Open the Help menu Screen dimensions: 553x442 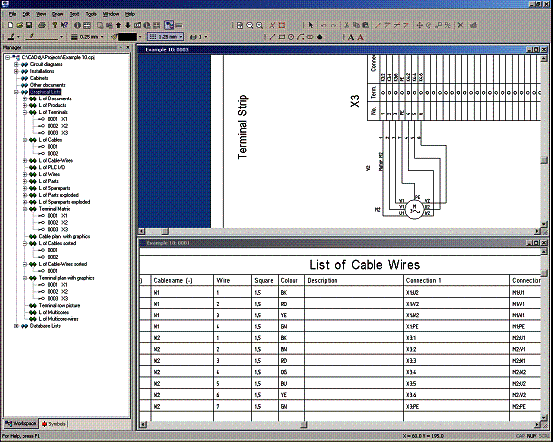(130, 14)
